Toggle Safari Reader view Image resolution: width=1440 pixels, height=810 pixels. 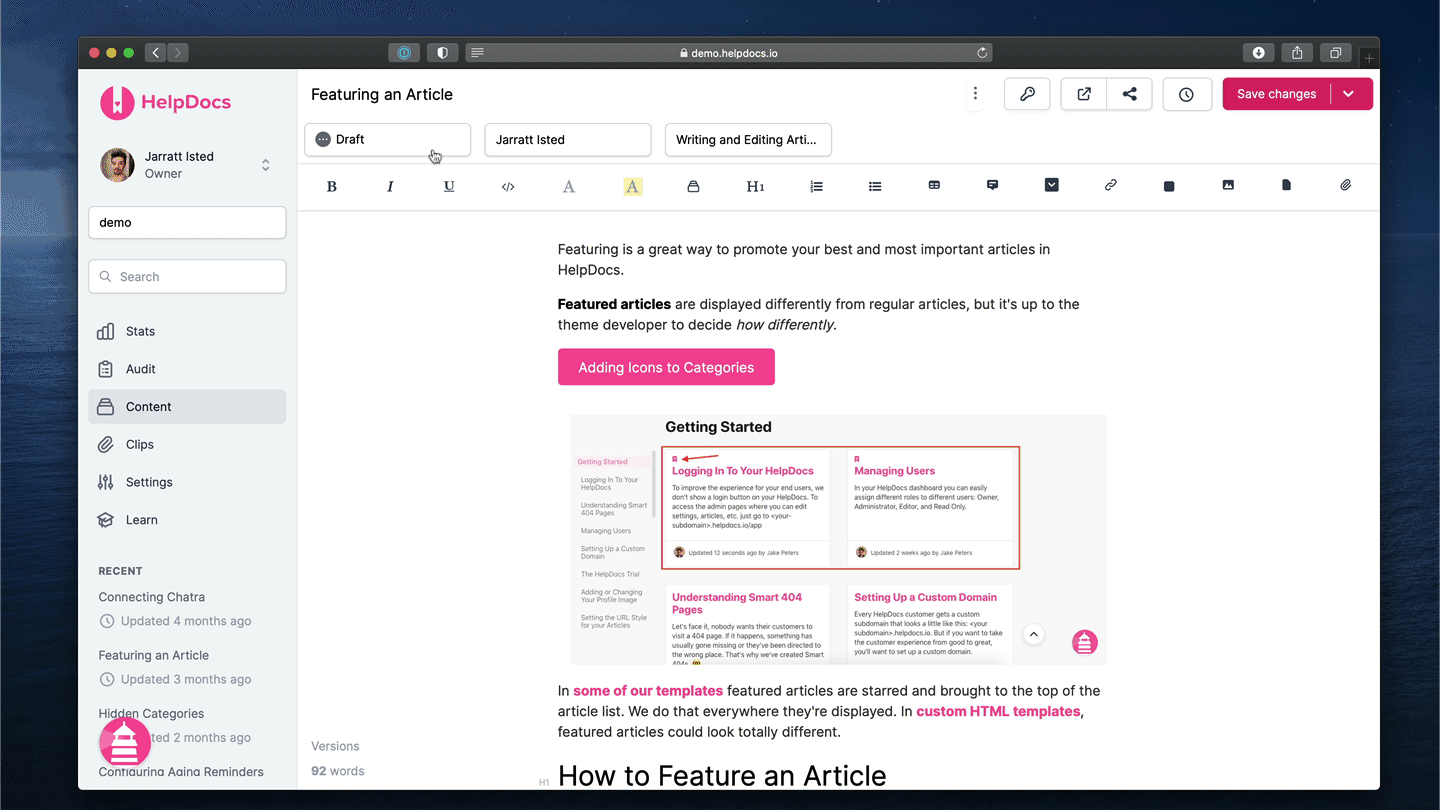(477, 53)
